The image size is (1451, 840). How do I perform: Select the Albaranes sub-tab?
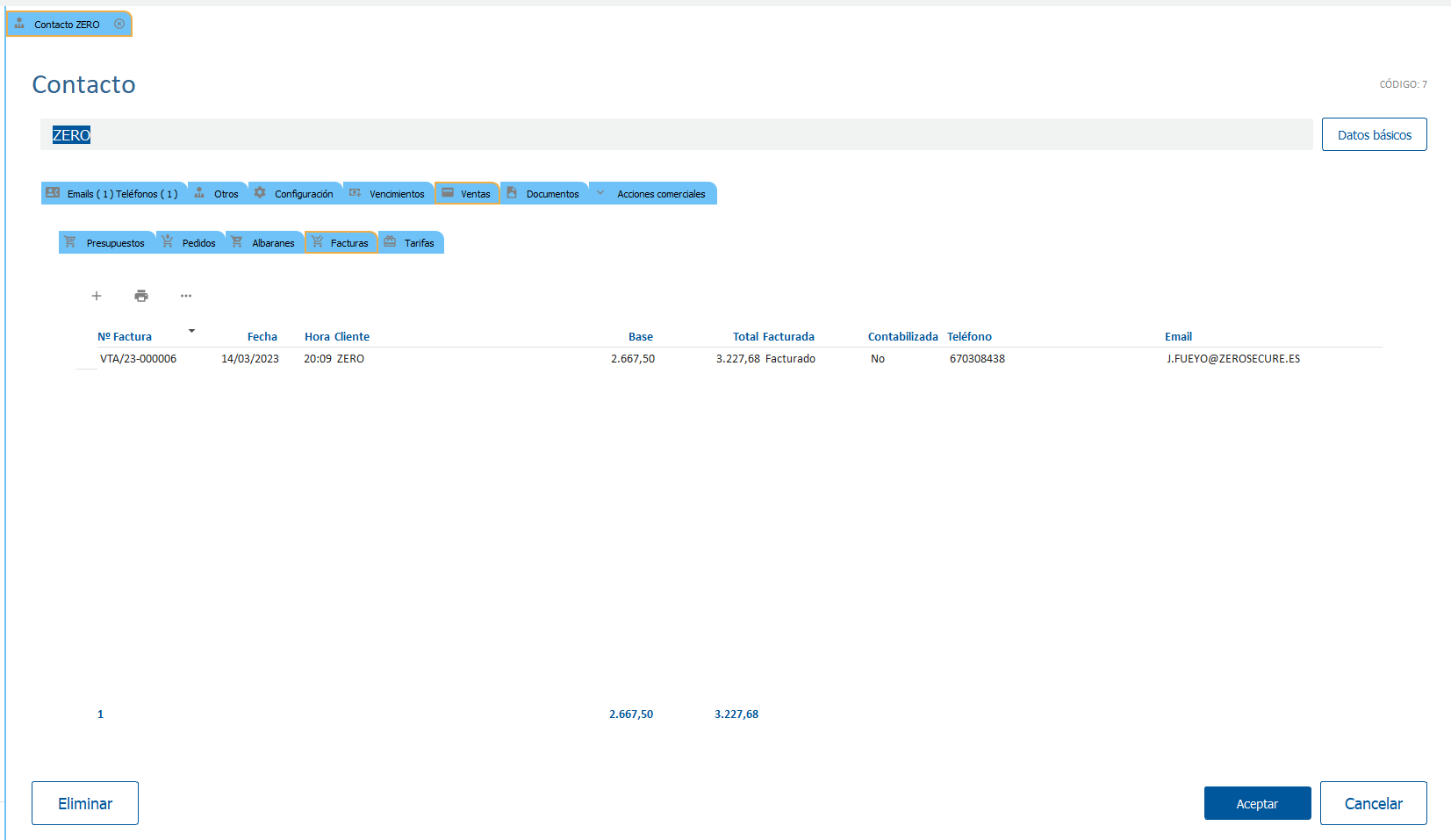273,243
